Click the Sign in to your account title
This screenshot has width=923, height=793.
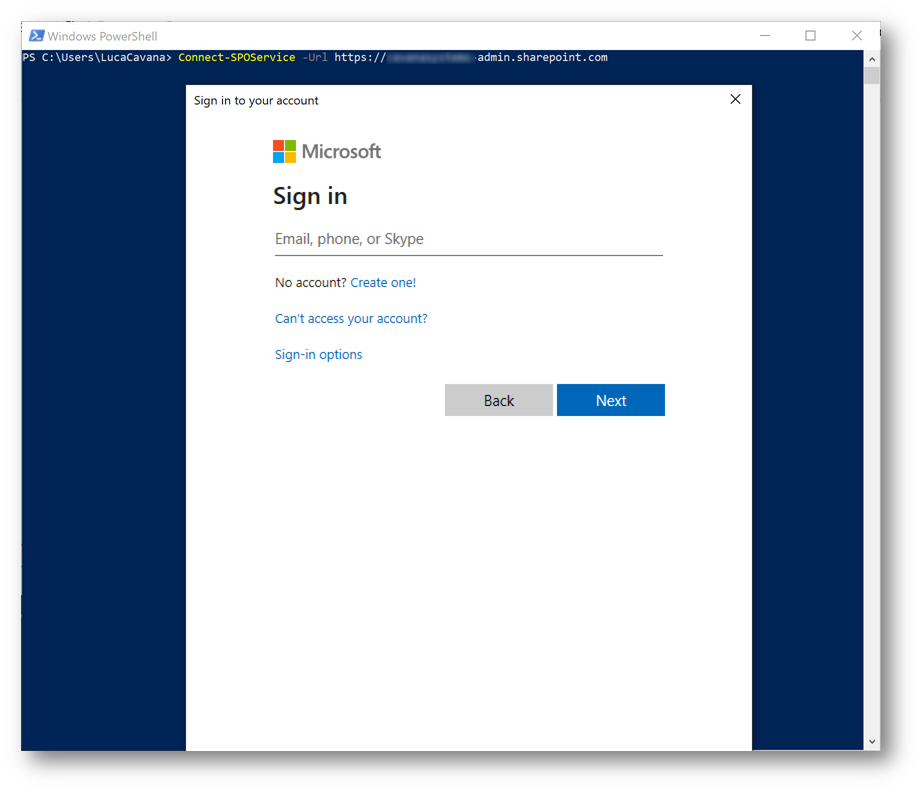(x=256, y=101)
